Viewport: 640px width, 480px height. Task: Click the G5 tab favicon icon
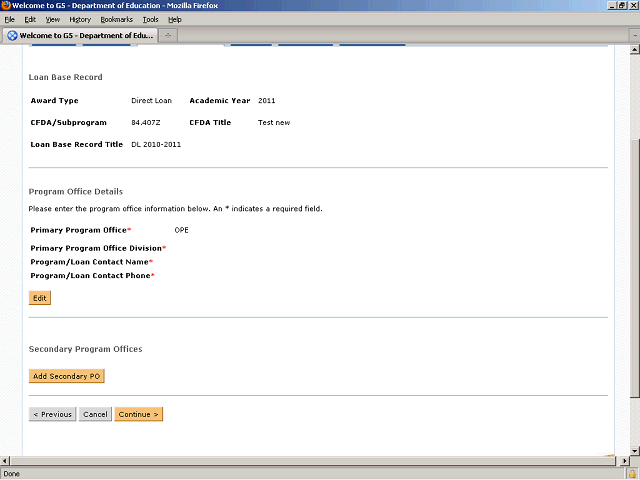(x=12, y=36)
